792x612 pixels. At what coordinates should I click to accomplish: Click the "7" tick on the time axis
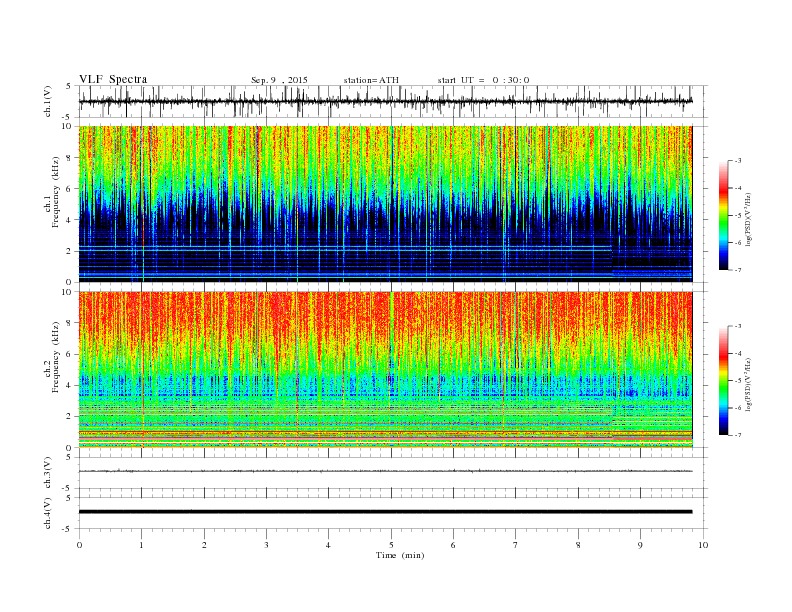pos(515,545)
